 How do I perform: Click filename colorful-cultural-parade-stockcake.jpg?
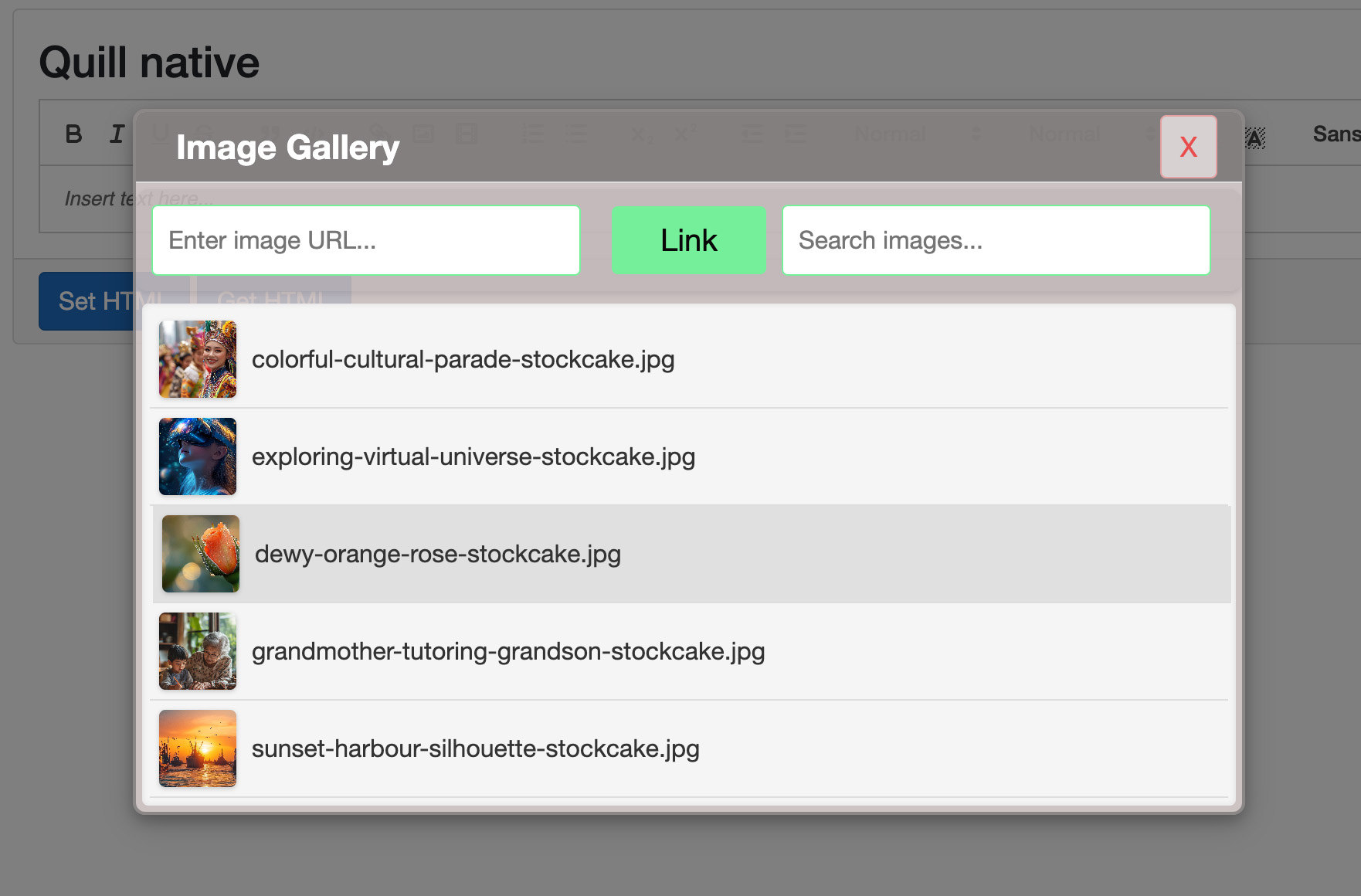(463, 359)
